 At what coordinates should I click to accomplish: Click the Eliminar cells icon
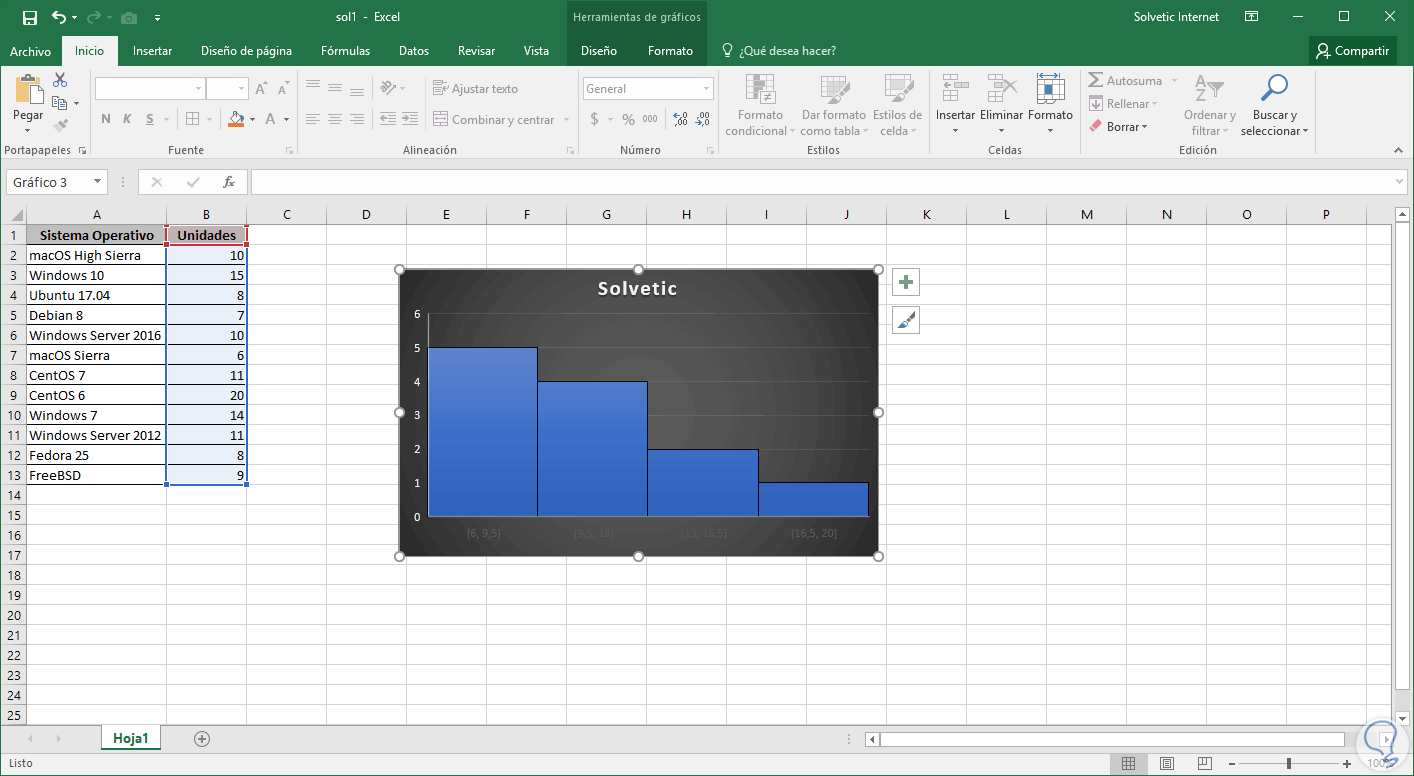(1001, 89)
